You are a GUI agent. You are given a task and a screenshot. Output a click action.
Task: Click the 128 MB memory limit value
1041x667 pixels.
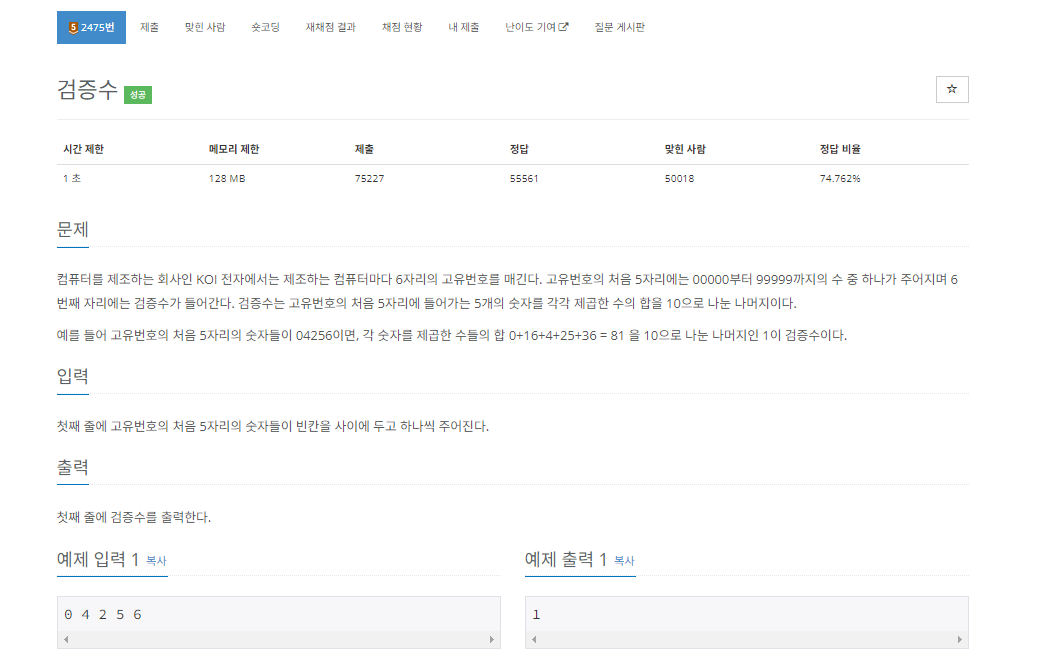point(227,179)
